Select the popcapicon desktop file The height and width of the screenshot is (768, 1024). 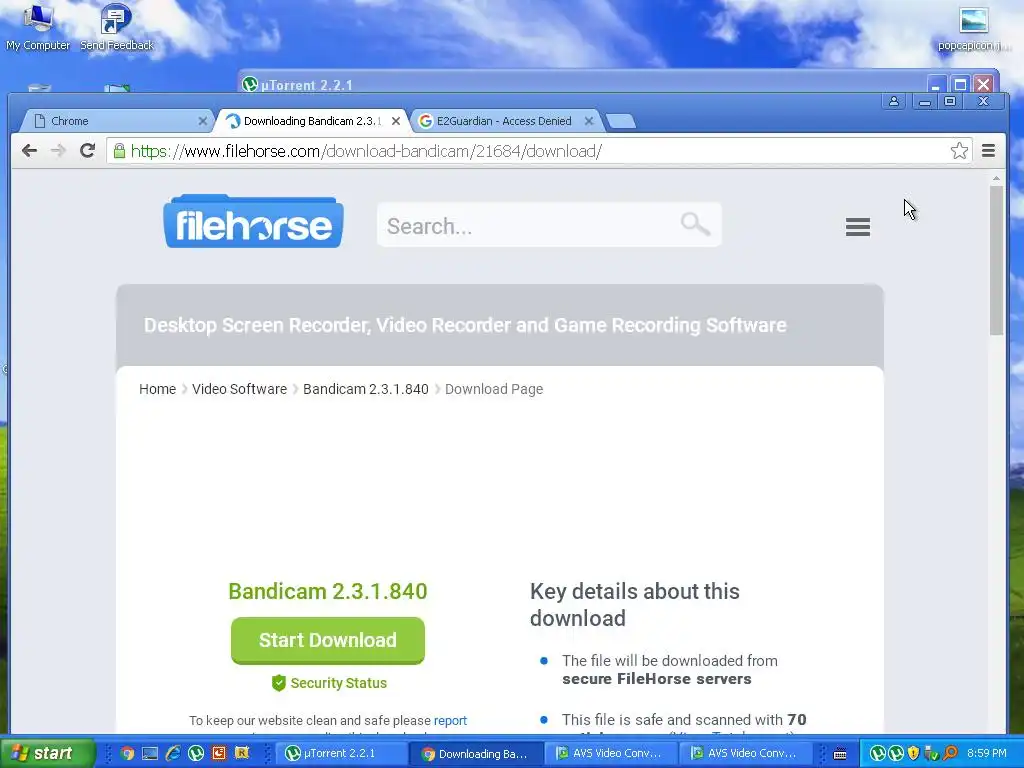(973, 29)
